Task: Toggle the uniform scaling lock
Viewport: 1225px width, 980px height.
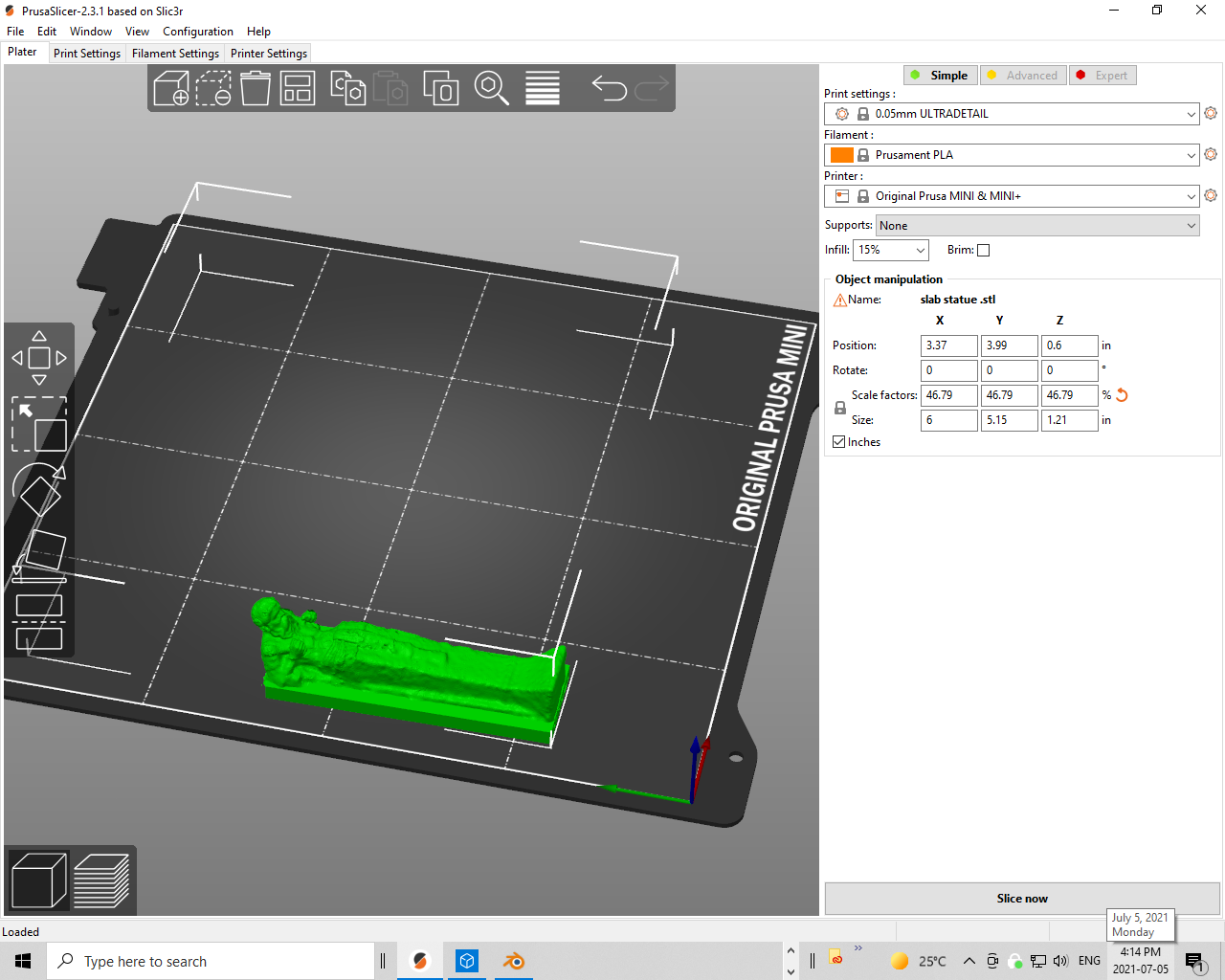Action: [x=839, y=407]
